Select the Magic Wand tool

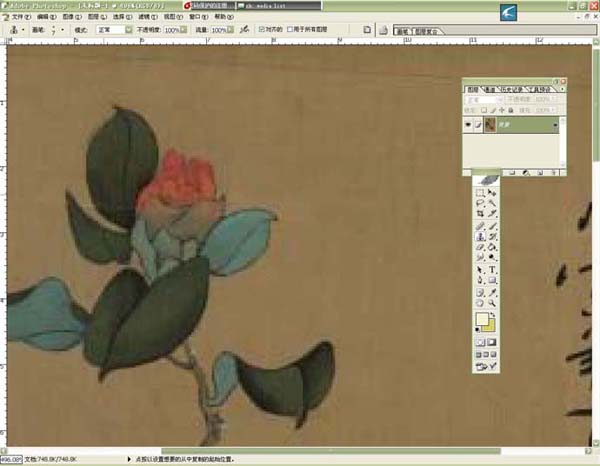pos(492,203)
